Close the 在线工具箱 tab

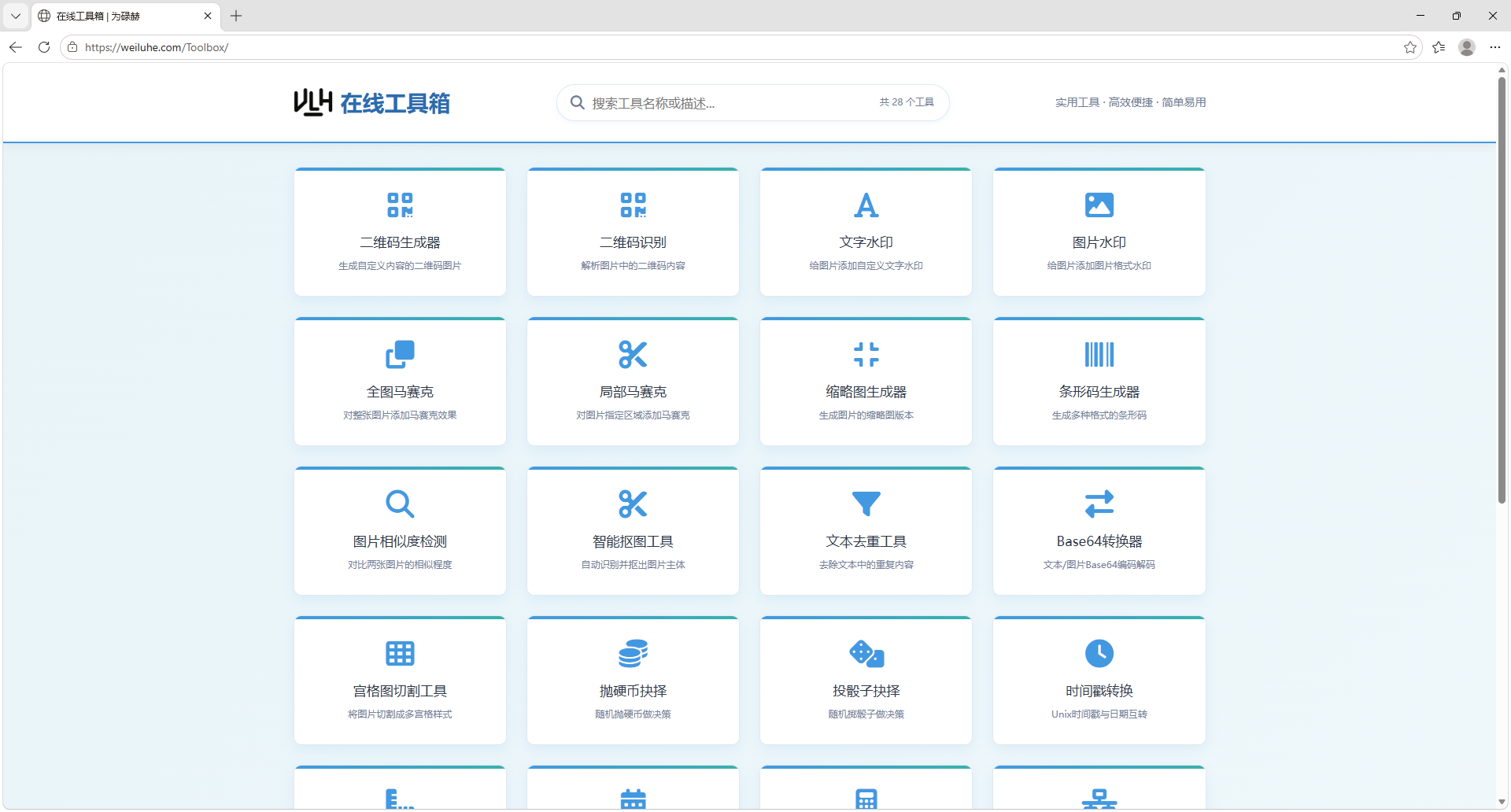(x=208, y=16)
